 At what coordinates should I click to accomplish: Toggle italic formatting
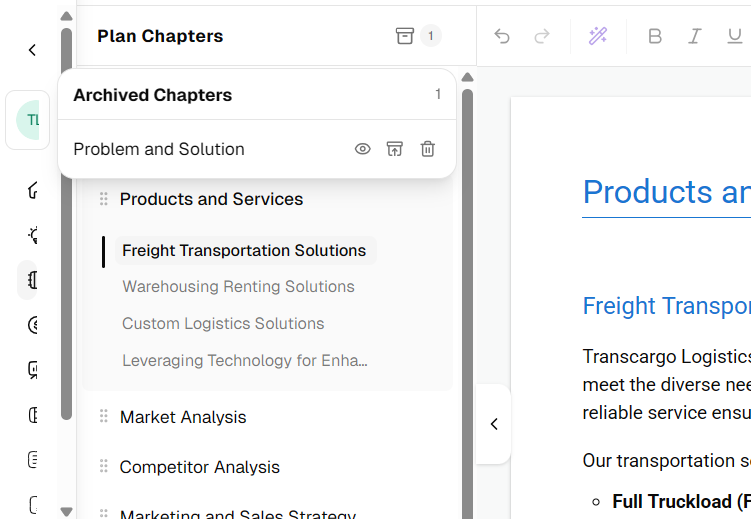[694, 36]
